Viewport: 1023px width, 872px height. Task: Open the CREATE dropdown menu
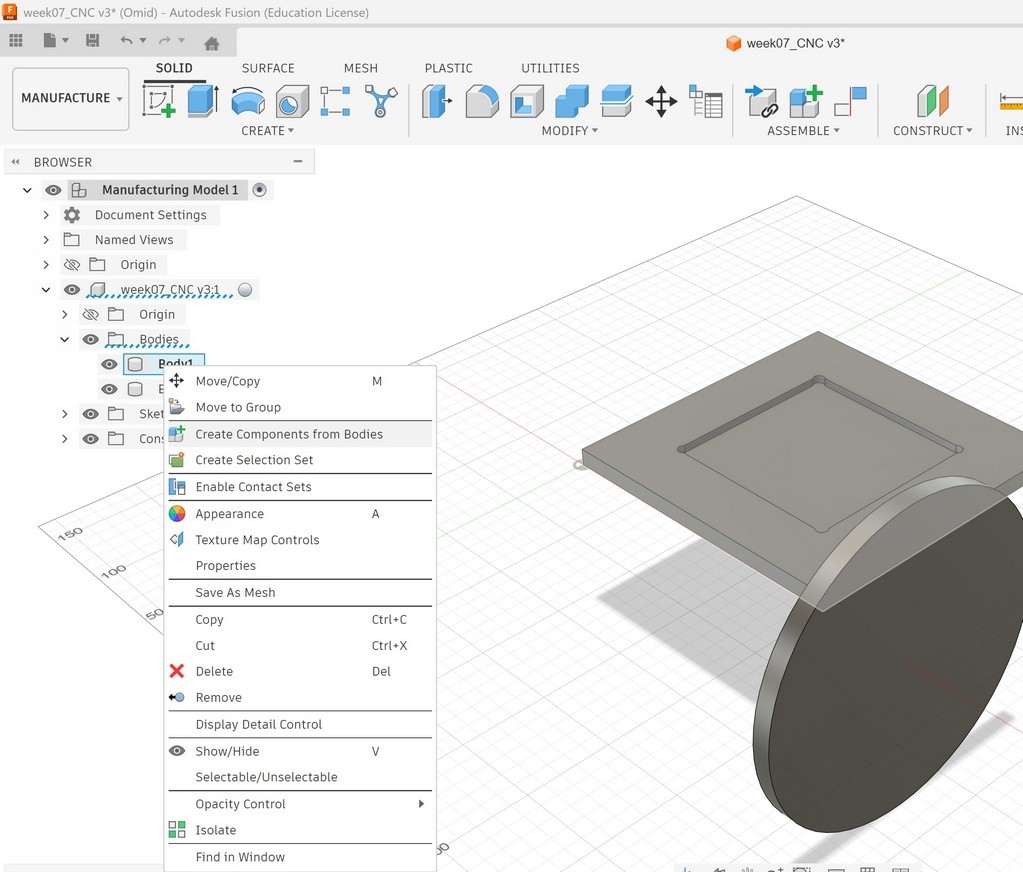pos(267,130)
